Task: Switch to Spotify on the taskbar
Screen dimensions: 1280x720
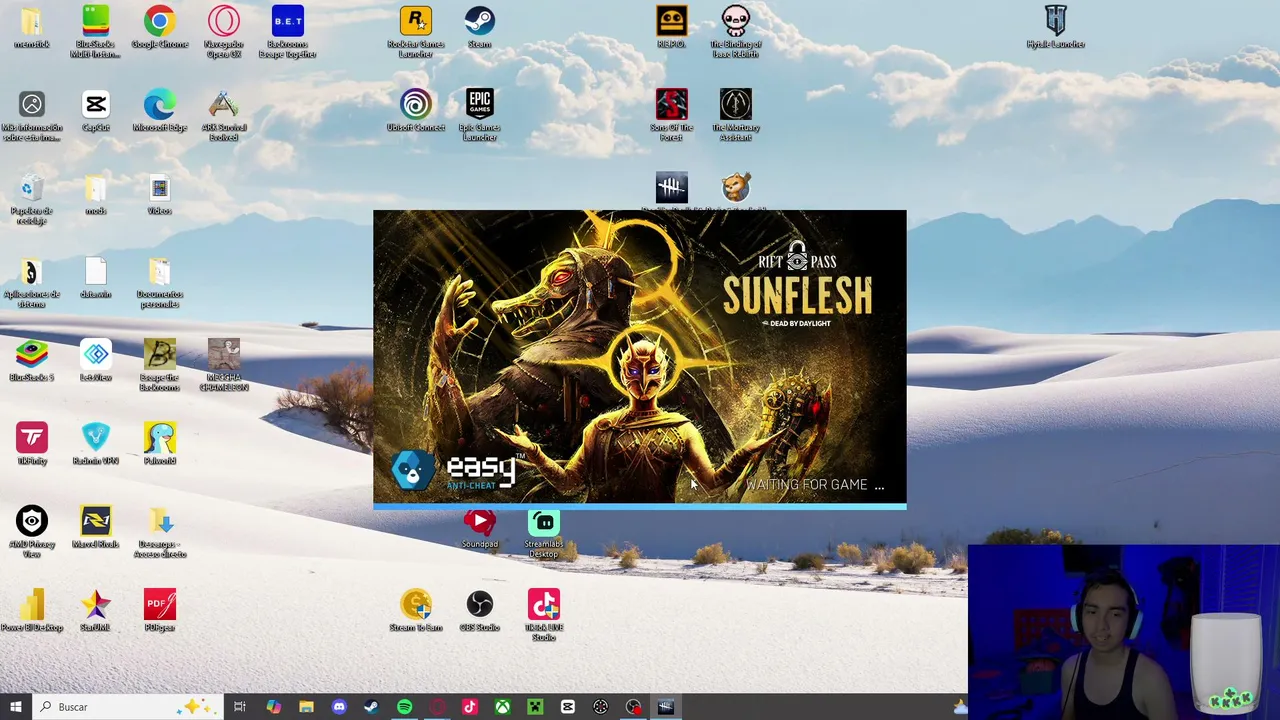Action: (x=404, y=707)
